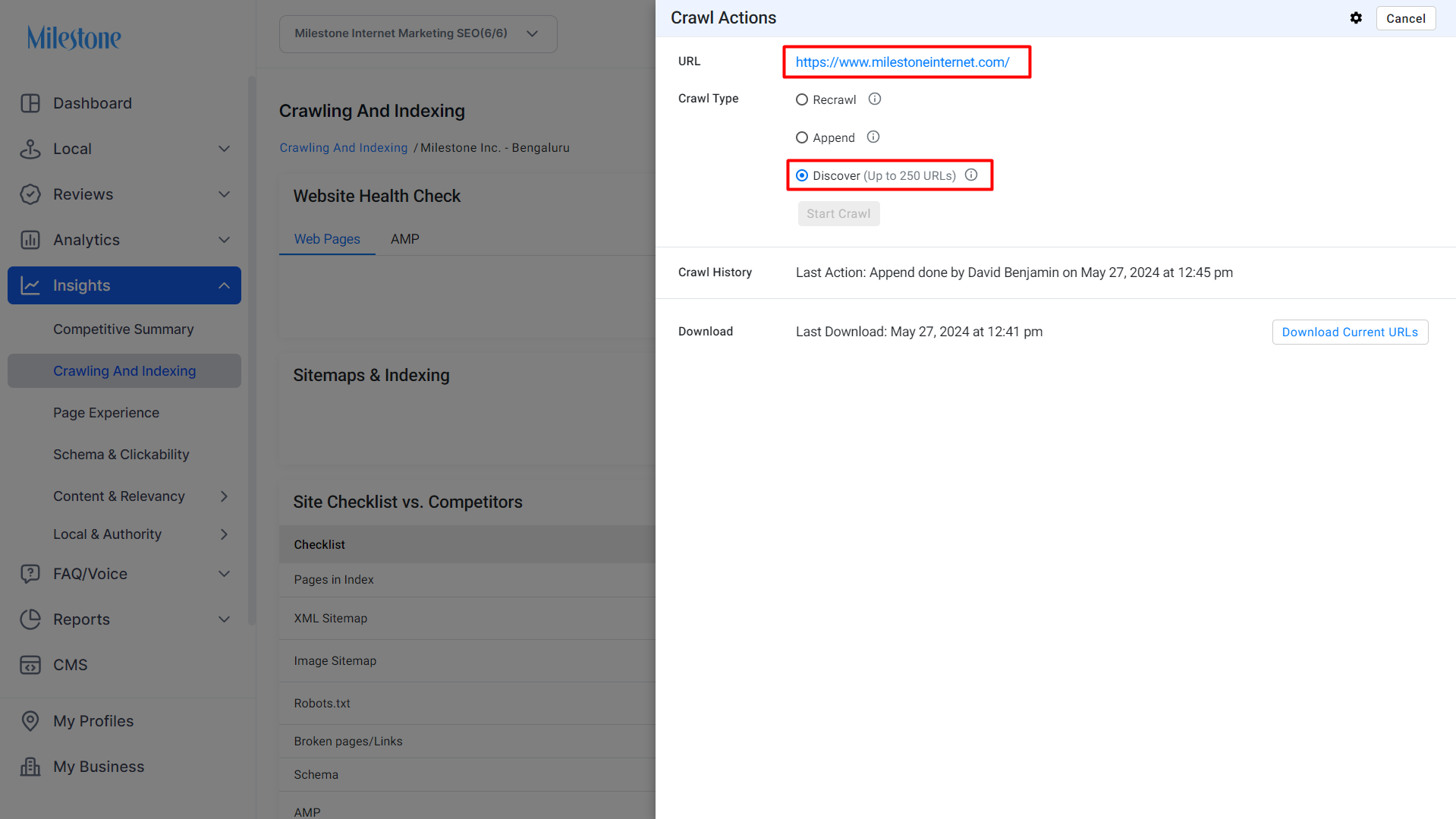The width and height of the screenshot is (1456, 819).
Task: Open the milestoneinternet.com URL link
Action: coord(902,62)
